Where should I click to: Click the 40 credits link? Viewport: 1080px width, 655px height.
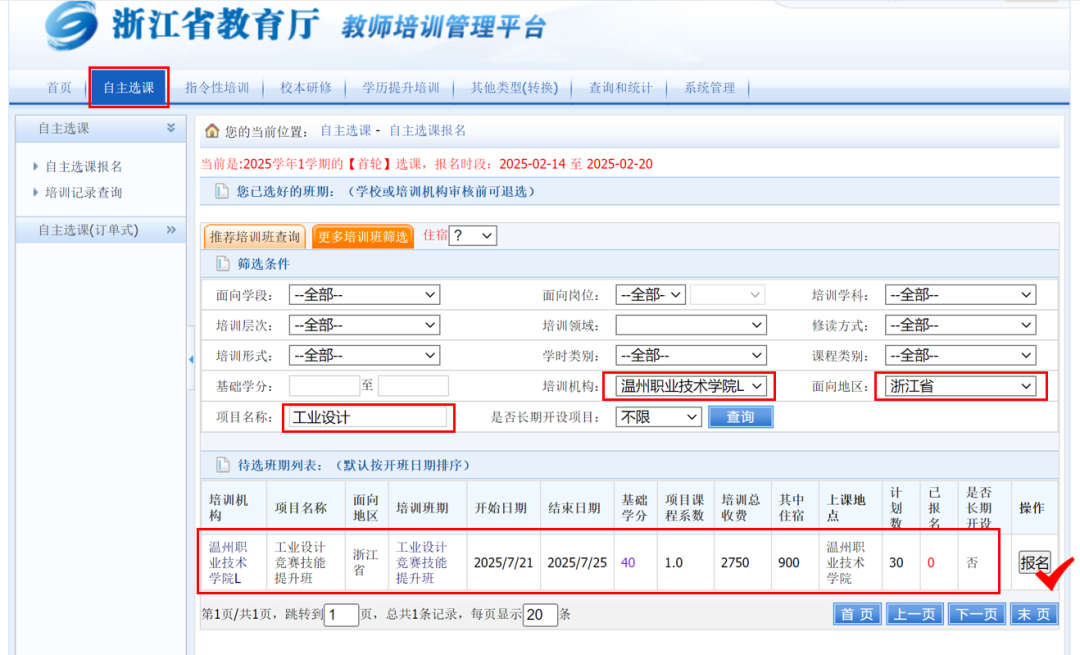point(627,563)
